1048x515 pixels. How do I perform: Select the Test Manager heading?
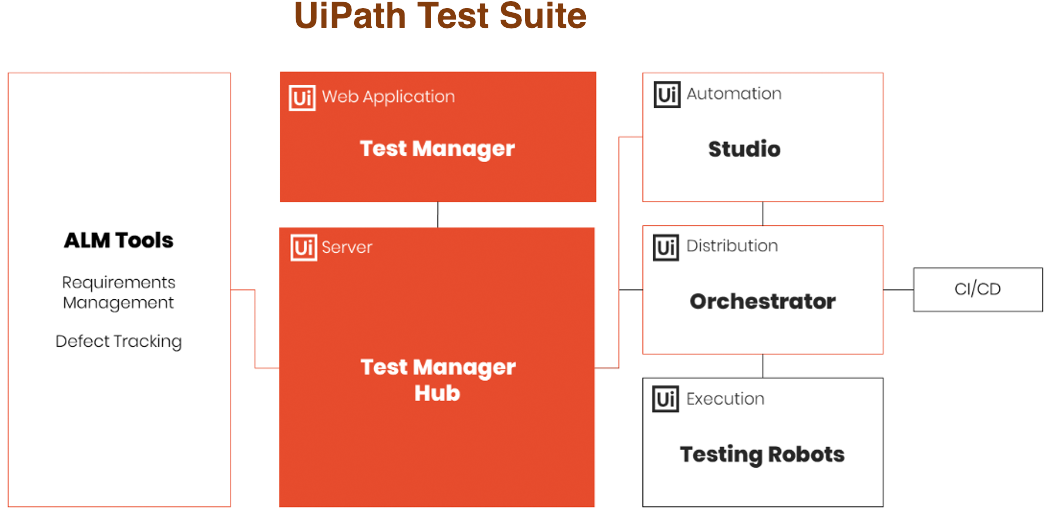coord(437,149)
